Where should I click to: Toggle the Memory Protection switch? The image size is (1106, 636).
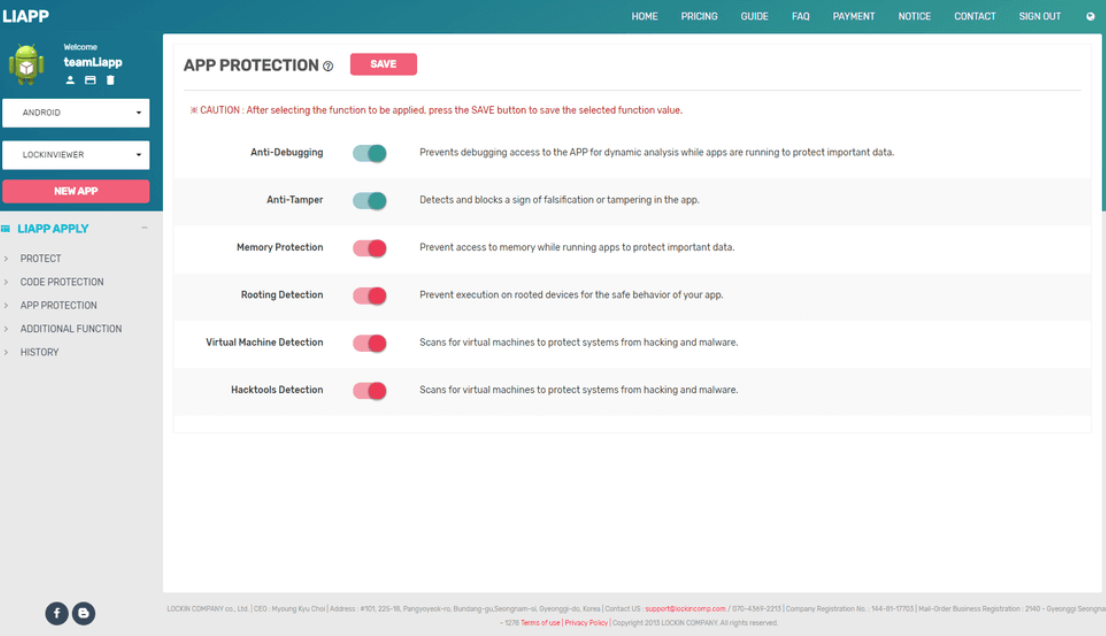pyautogui.click(x=369, y=248)
